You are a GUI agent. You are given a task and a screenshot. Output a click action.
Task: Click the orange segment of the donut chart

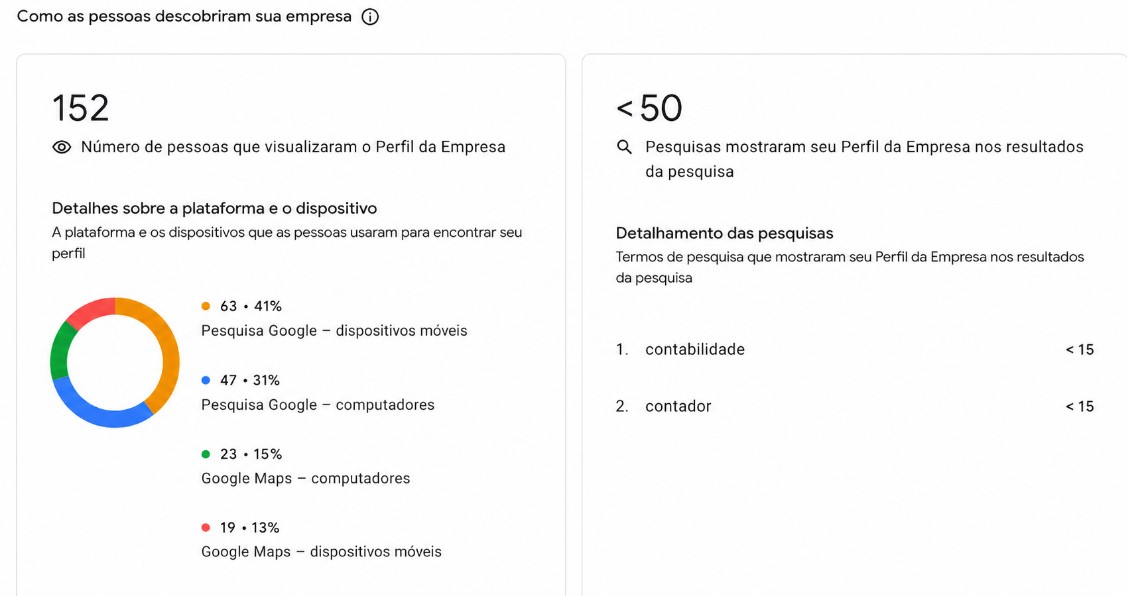pos(170,352)
